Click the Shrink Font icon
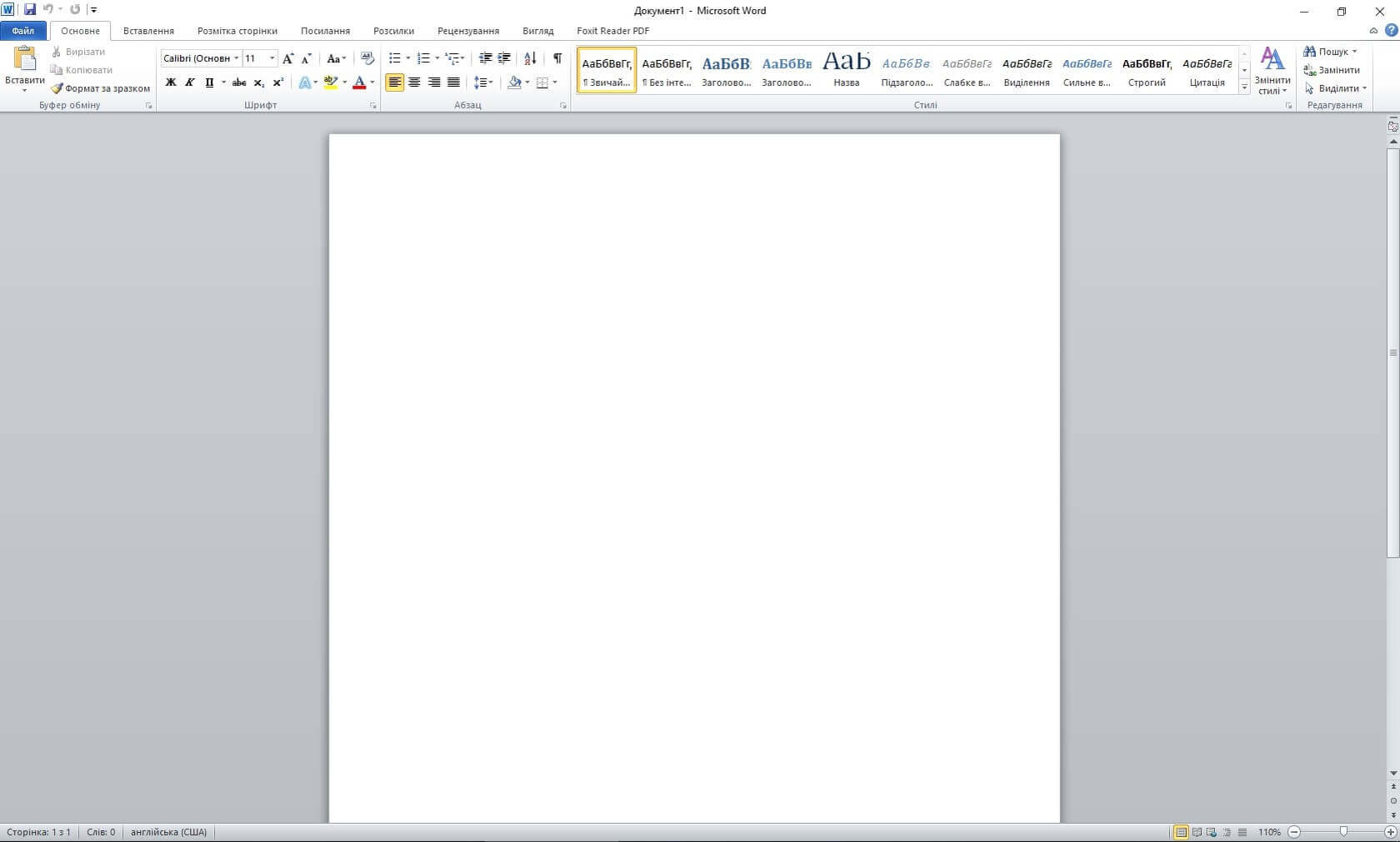This screenshot has height=842, width=1400. tap(307, 58)
